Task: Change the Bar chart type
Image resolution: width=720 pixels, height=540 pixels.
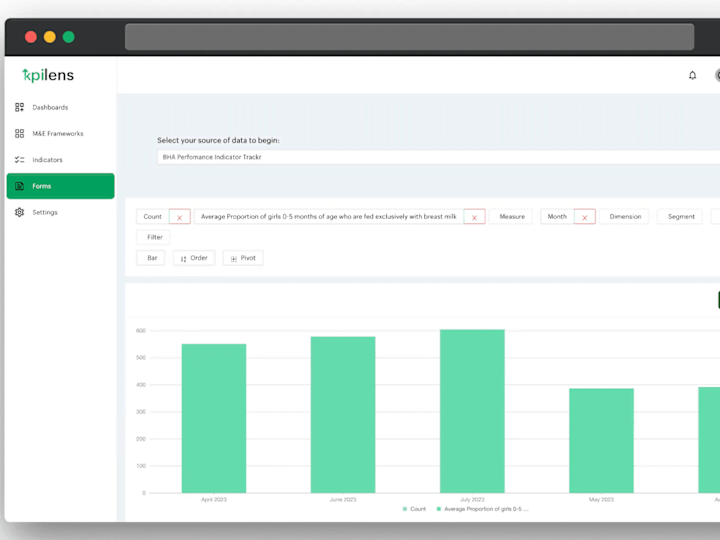Action: coord(152,258)
